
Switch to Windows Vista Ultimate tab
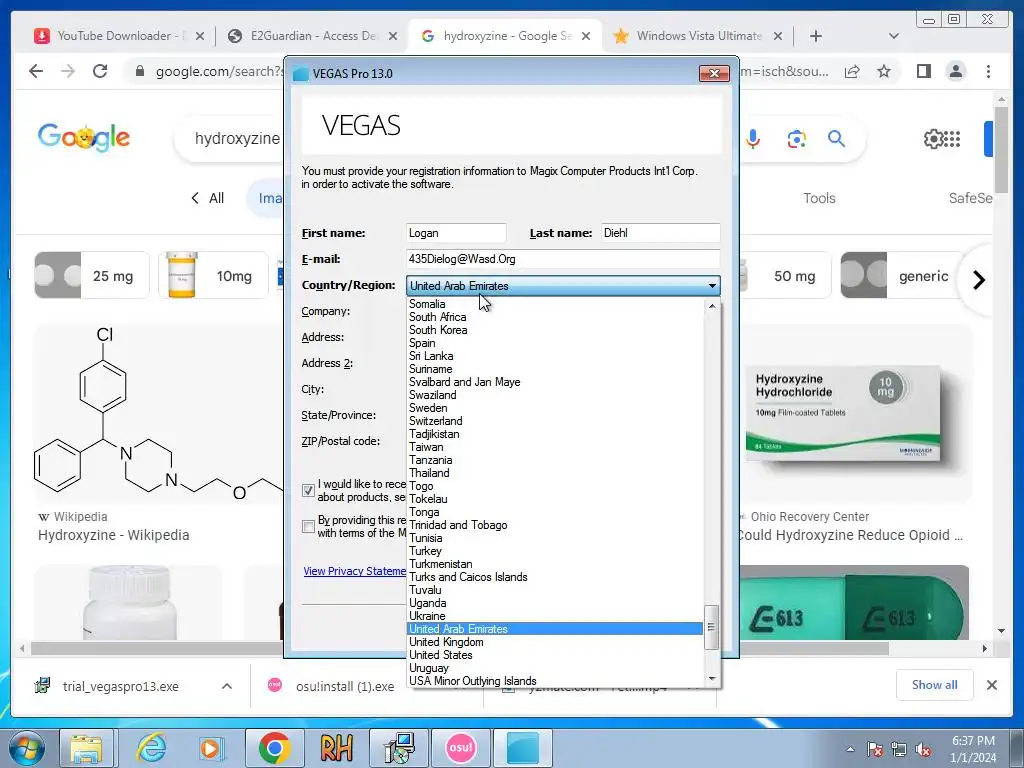697,36
